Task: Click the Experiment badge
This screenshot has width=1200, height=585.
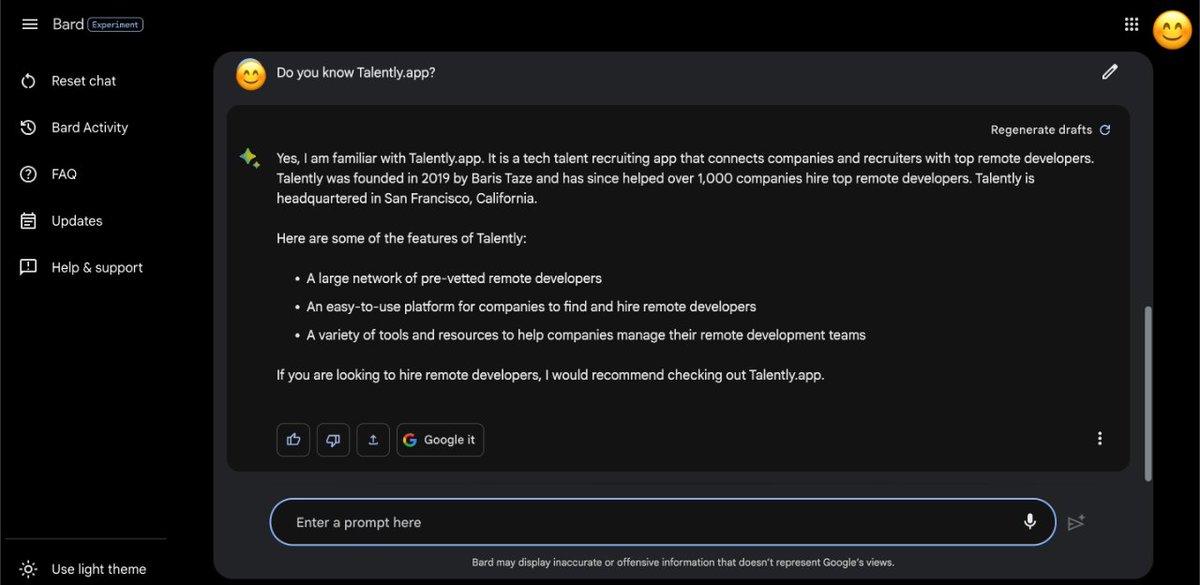Action: (116, 24)
